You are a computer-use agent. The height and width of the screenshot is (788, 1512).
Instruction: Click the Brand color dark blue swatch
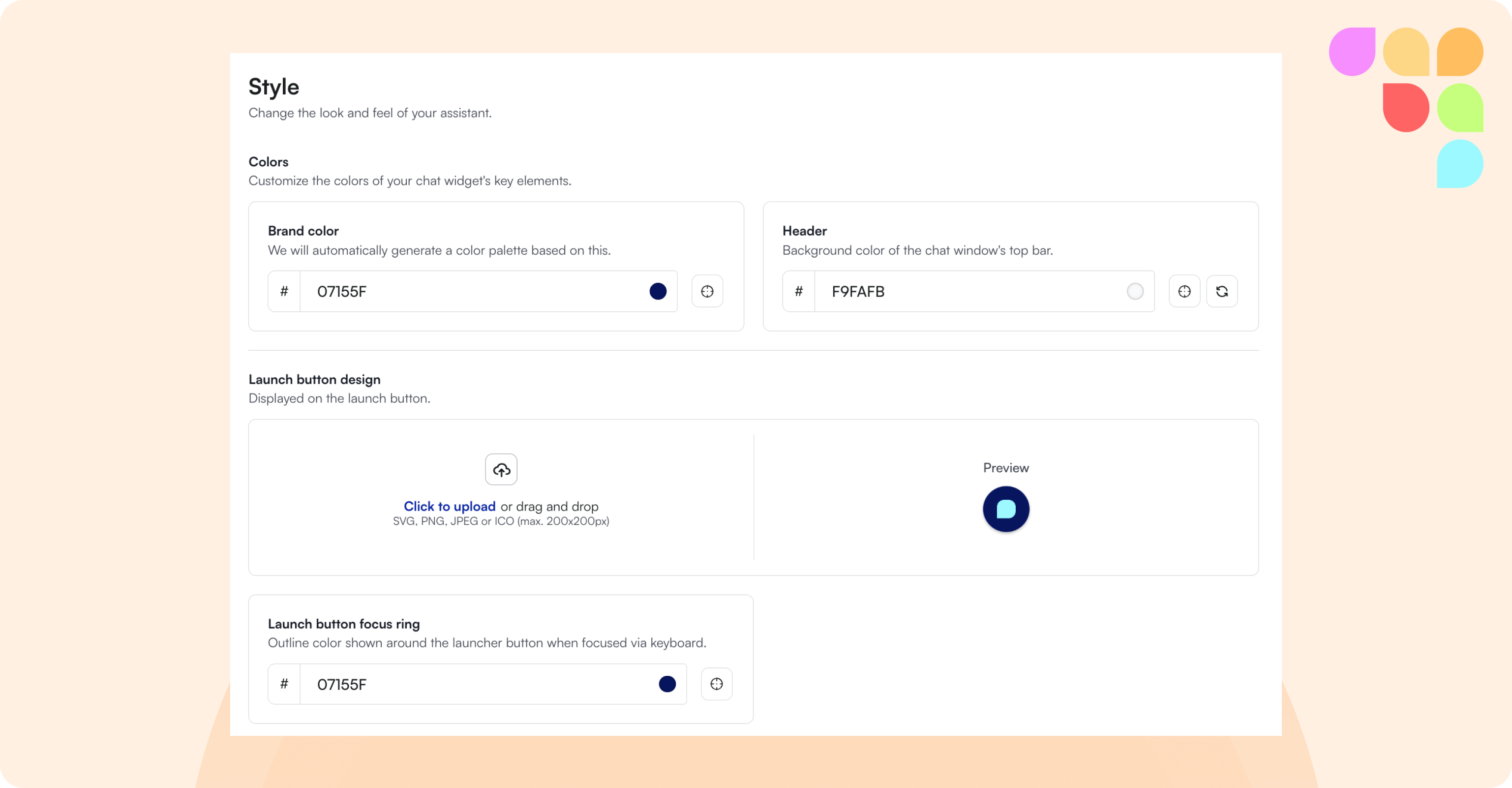[658, 291]
